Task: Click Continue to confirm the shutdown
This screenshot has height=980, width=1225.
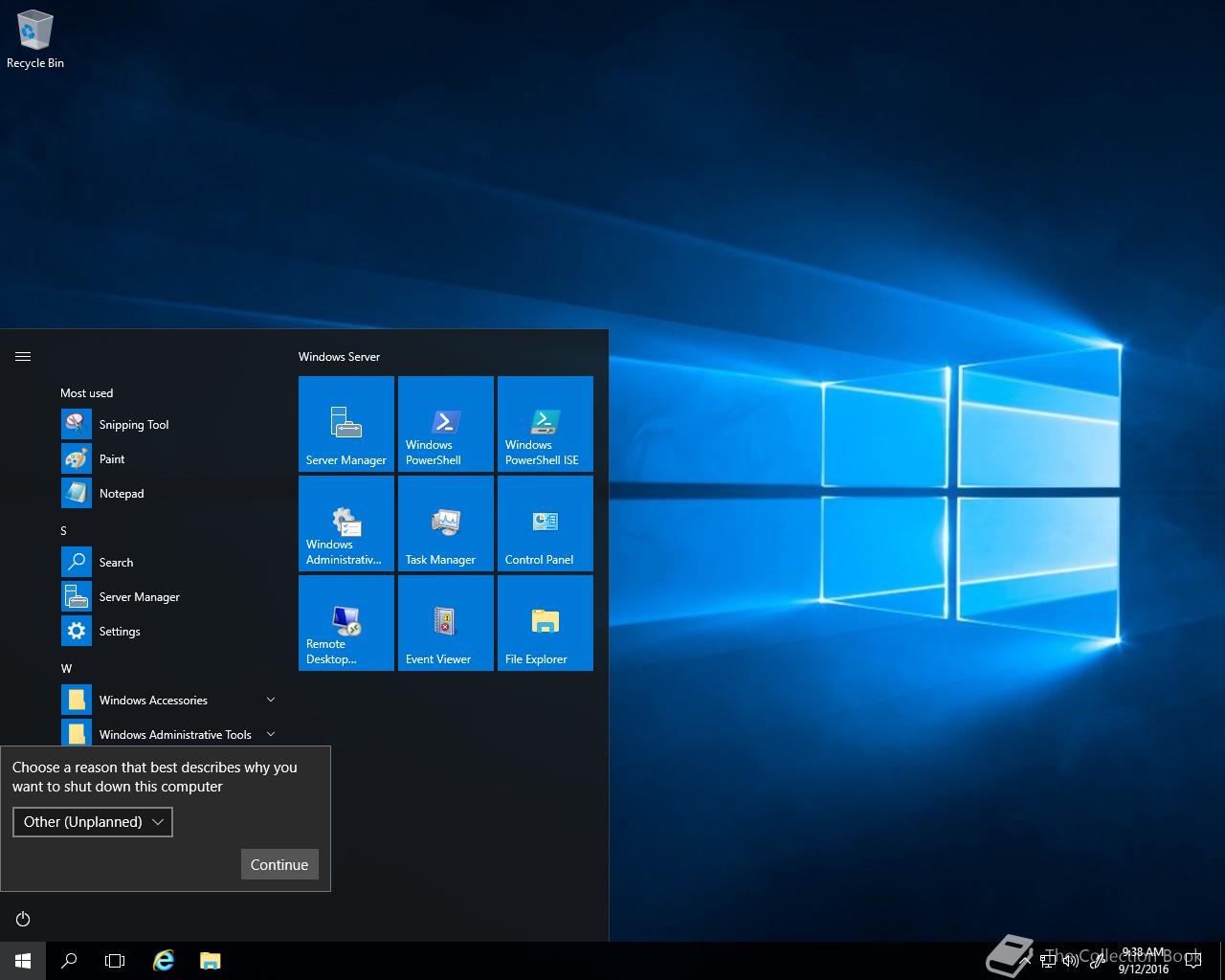Action: point(279,864)
